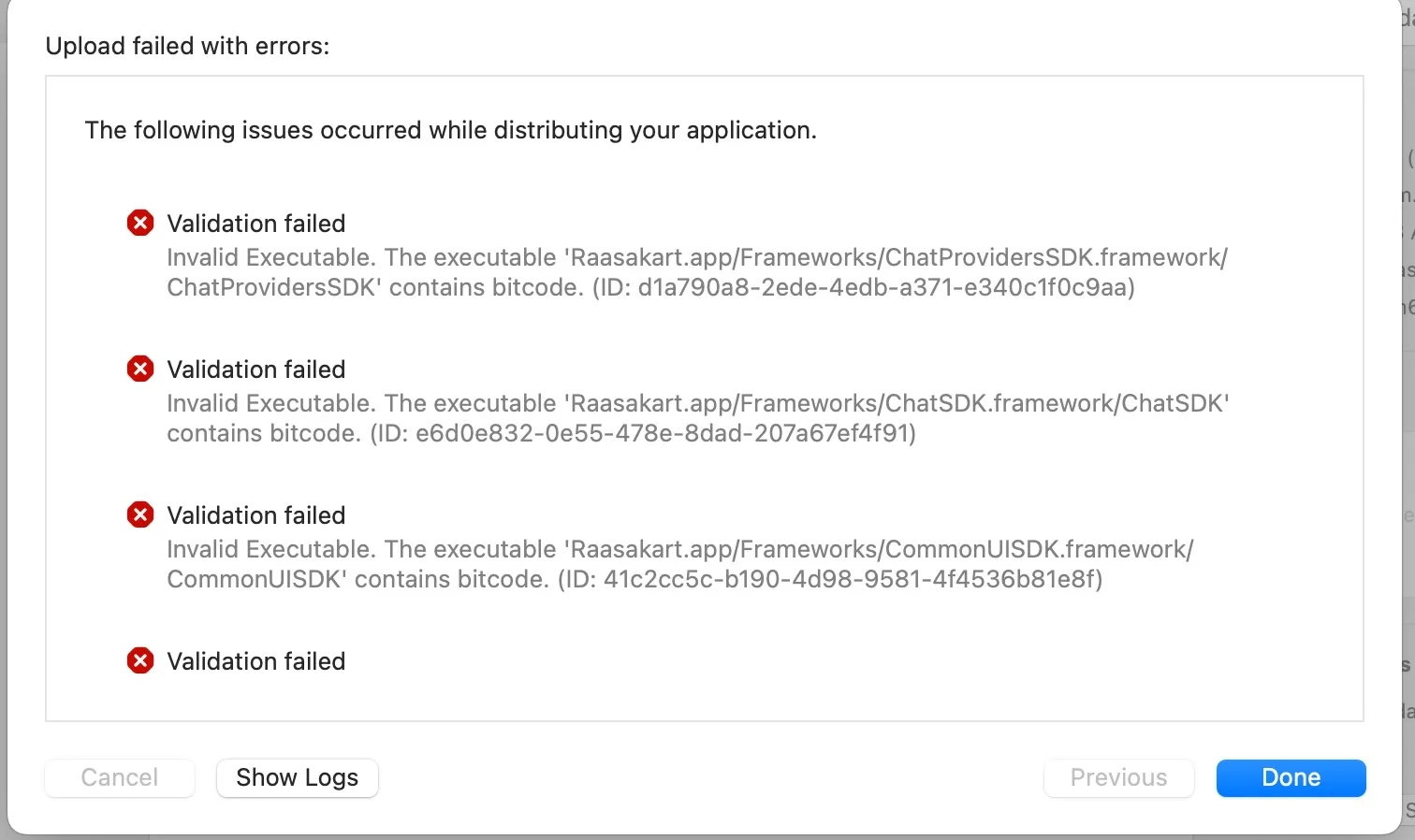Select the ChatProvidersSDK bitcode error message
The image size is (1415, 840).
(697, 272)
